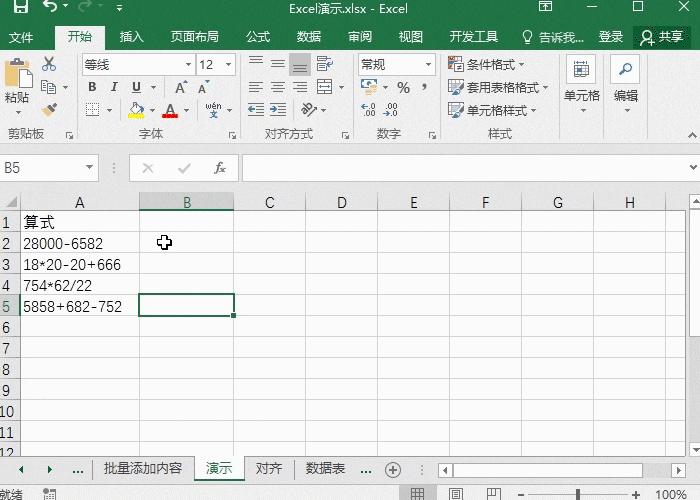Open the font name dropdown 等线

coord(188,65)
